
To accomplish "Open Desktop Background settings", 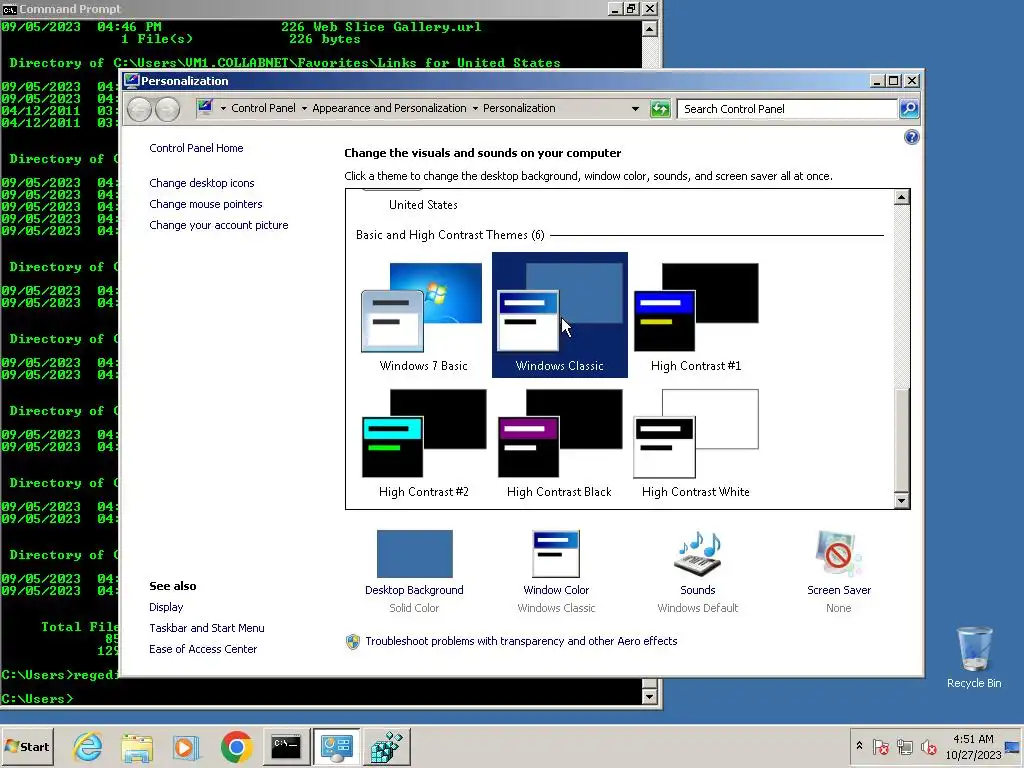I will coord(415,554).
